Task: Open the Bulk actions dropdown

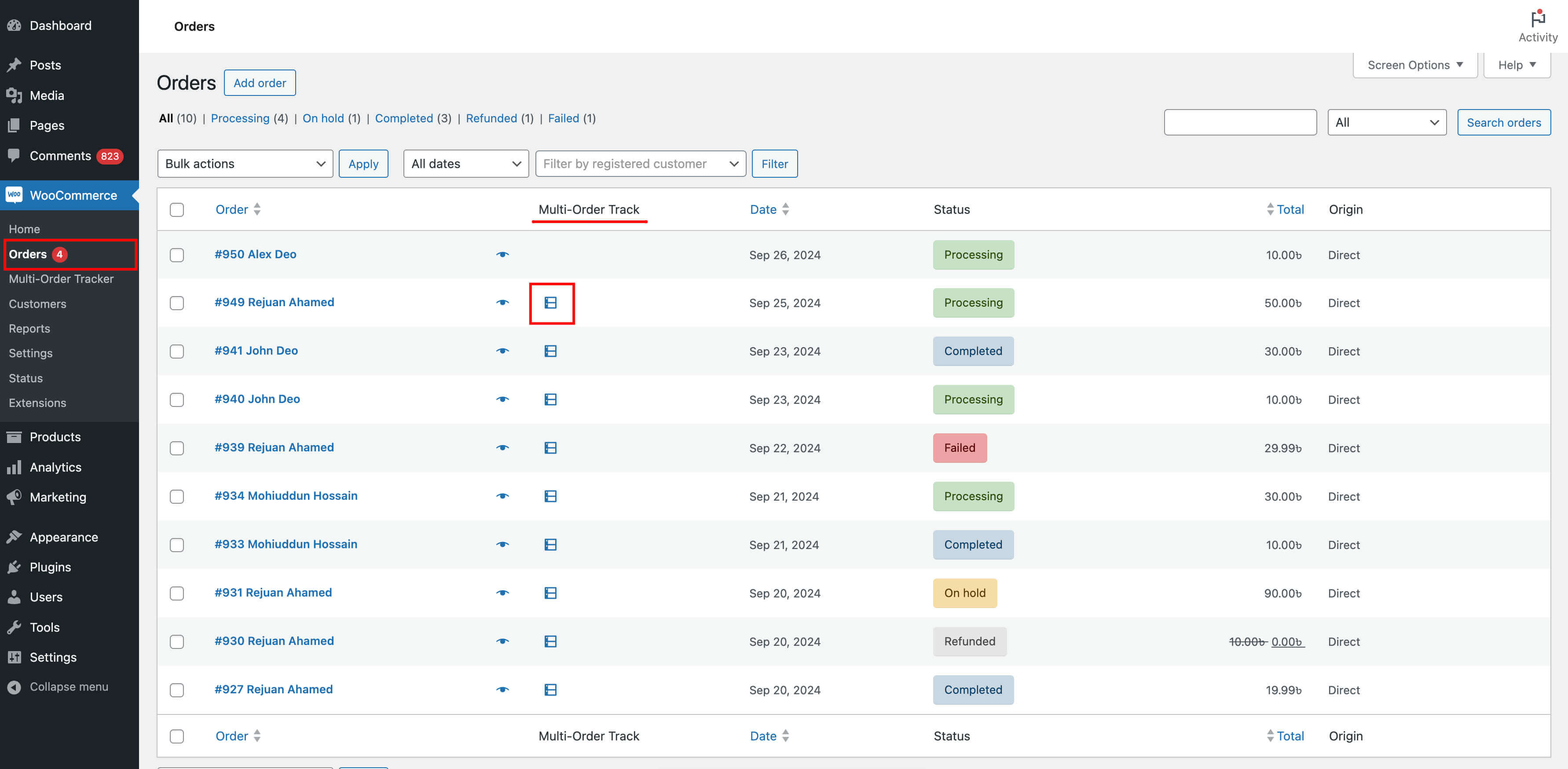Action: pyautogui.click(x=245, y=164)
